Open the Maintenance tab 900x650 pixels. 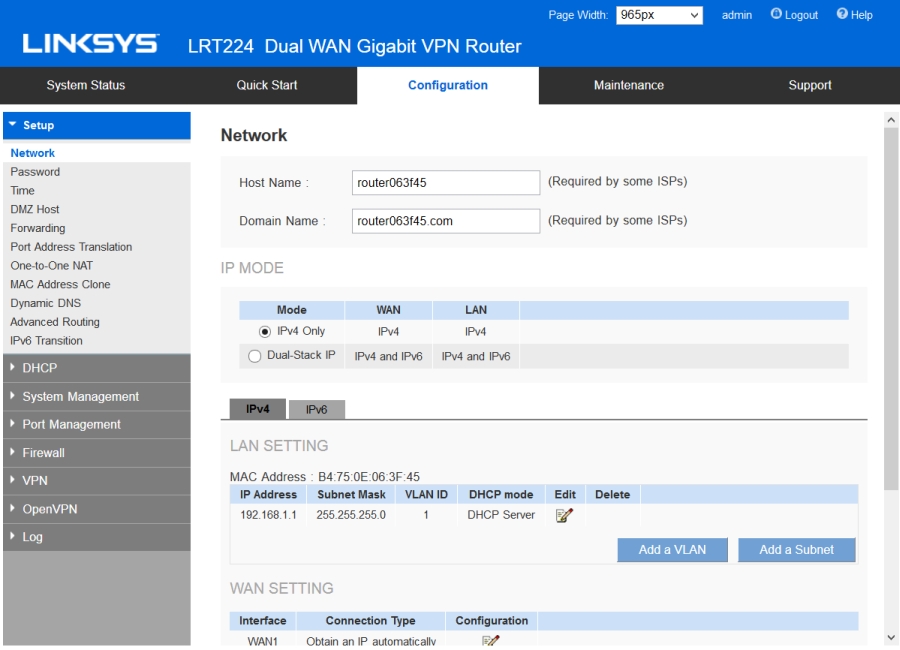click(x=629, y=85)
